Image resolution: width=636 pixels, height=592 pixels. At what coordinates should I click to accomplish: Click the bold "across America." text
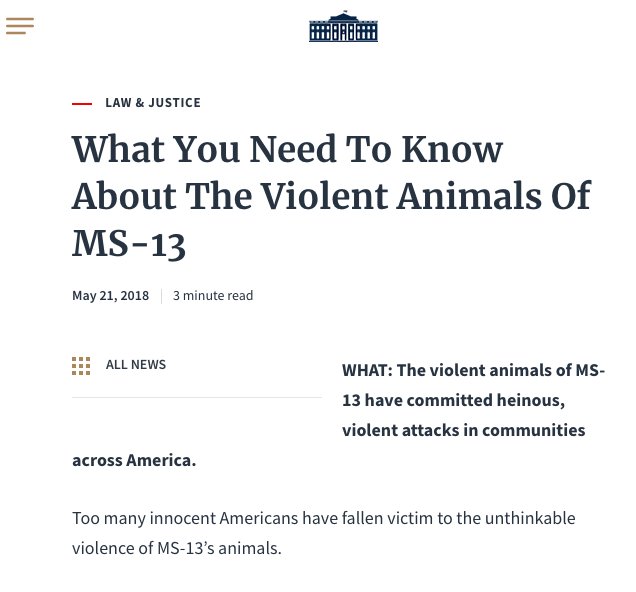134,460
